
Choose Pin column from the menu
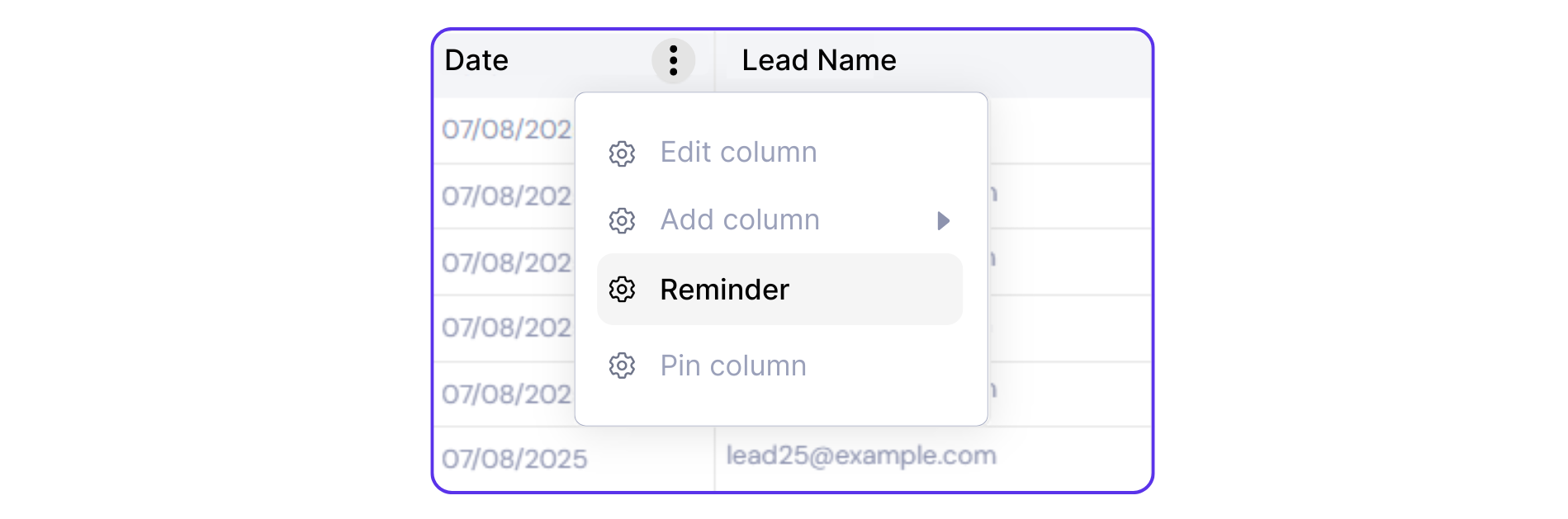coord(733,366)
